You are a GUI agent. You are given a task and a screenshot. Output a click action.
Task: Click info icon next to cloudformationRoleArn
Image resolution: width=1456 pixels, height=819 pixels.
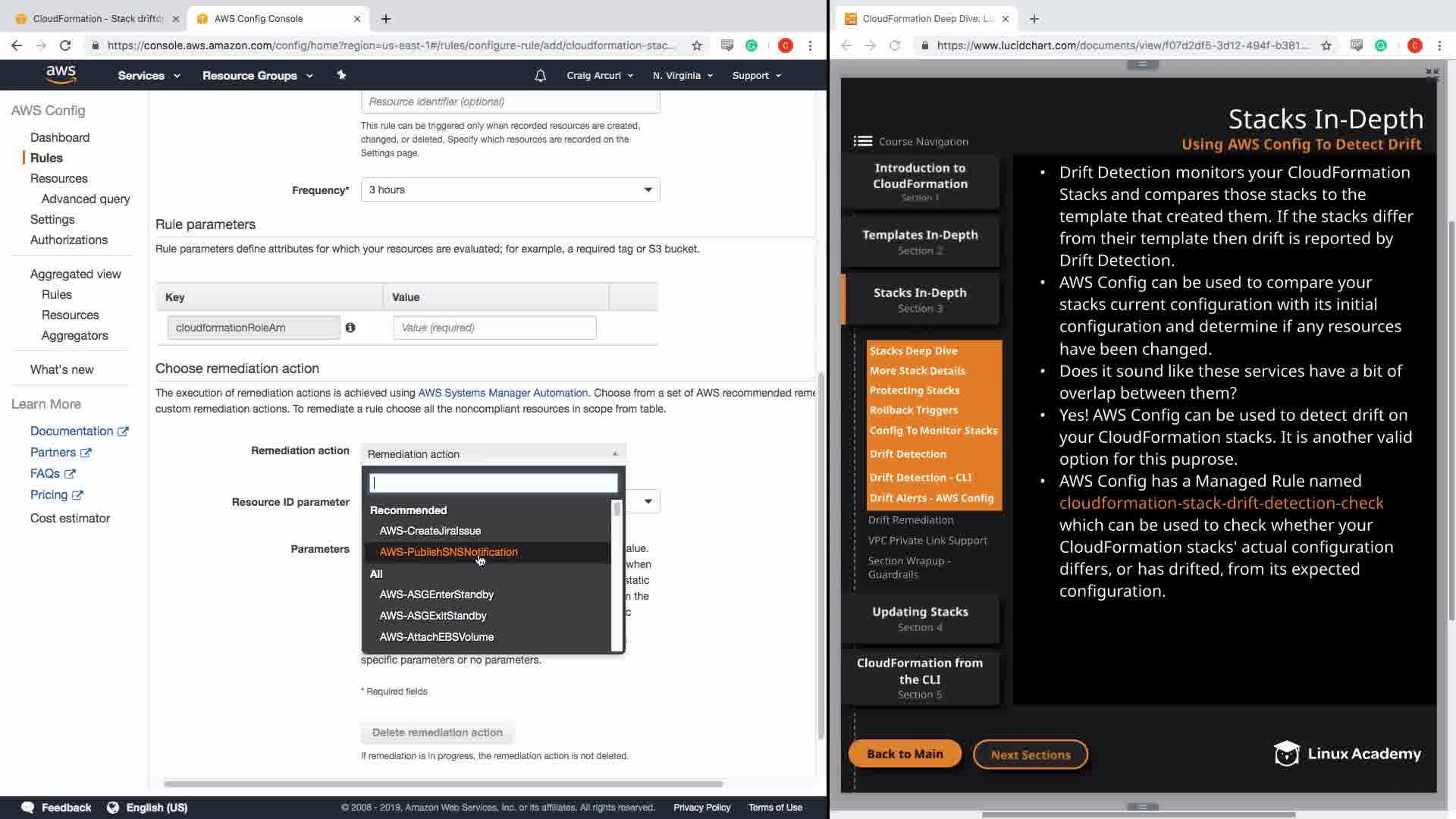pos(350,328)
